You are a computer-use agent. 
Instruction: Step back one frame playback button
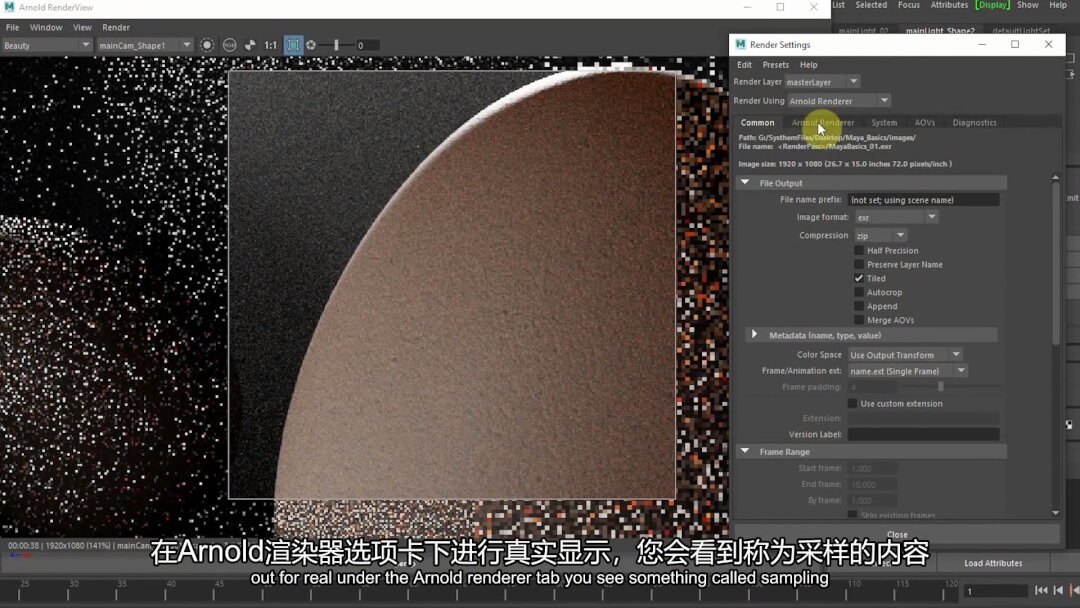[1058, 590]
